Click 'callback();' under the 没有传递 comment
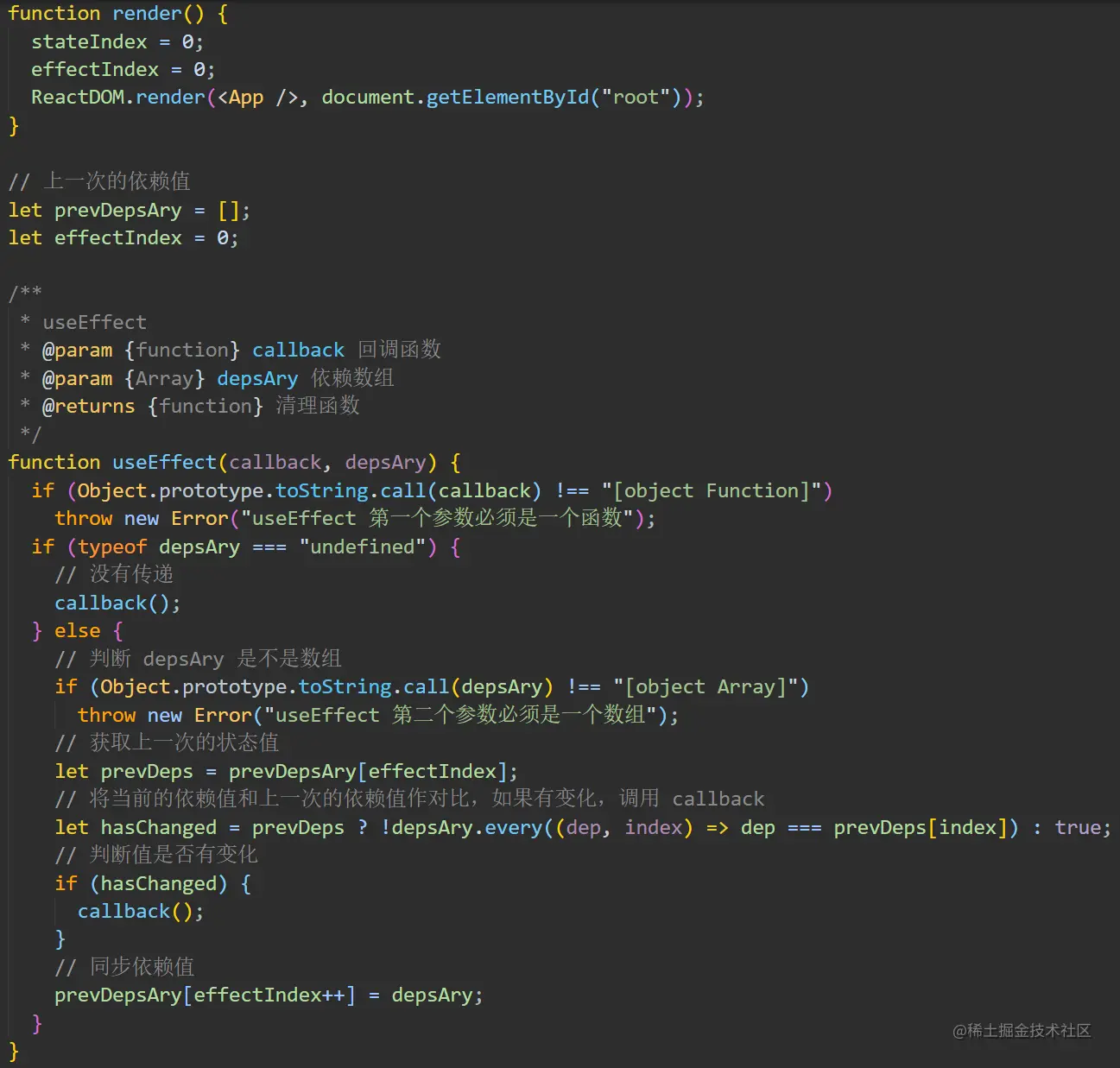The image size is (1120, 1068). click(x=117, y=603)
